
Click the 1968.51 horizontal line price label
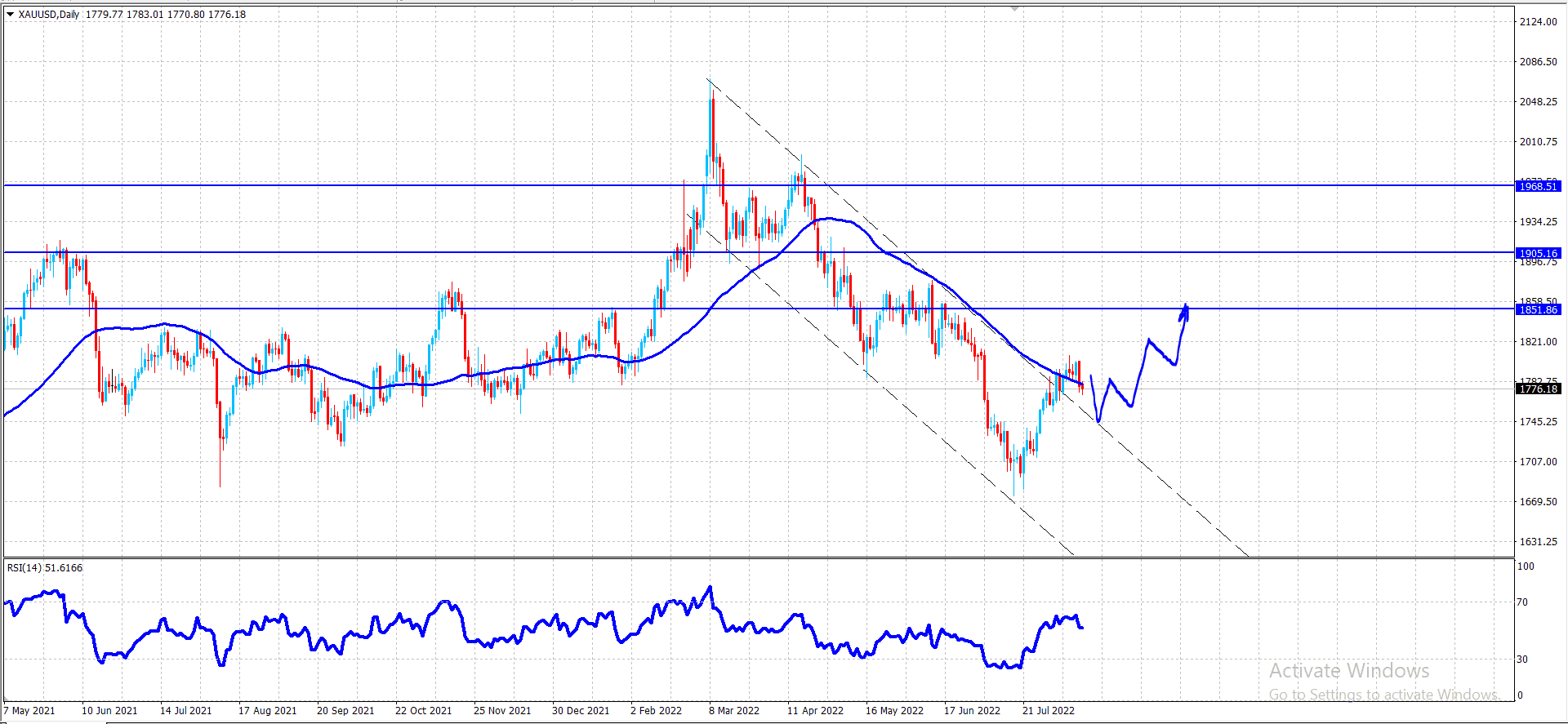(1538, 186)
